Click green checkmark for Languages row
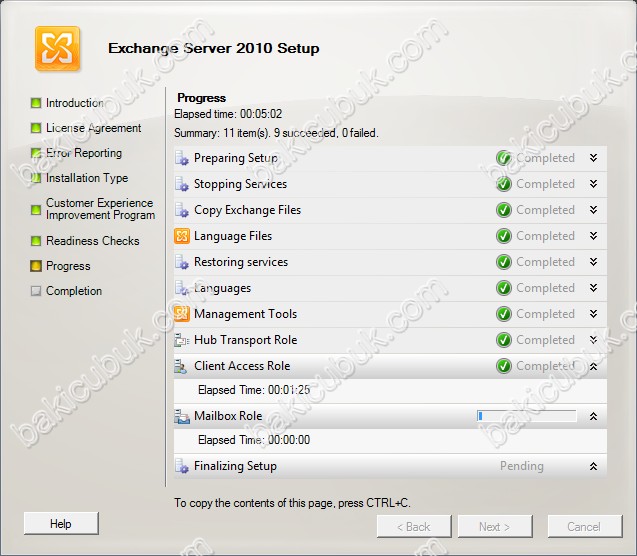Screen dimensions: 637x556 click(x=504, y=288)
